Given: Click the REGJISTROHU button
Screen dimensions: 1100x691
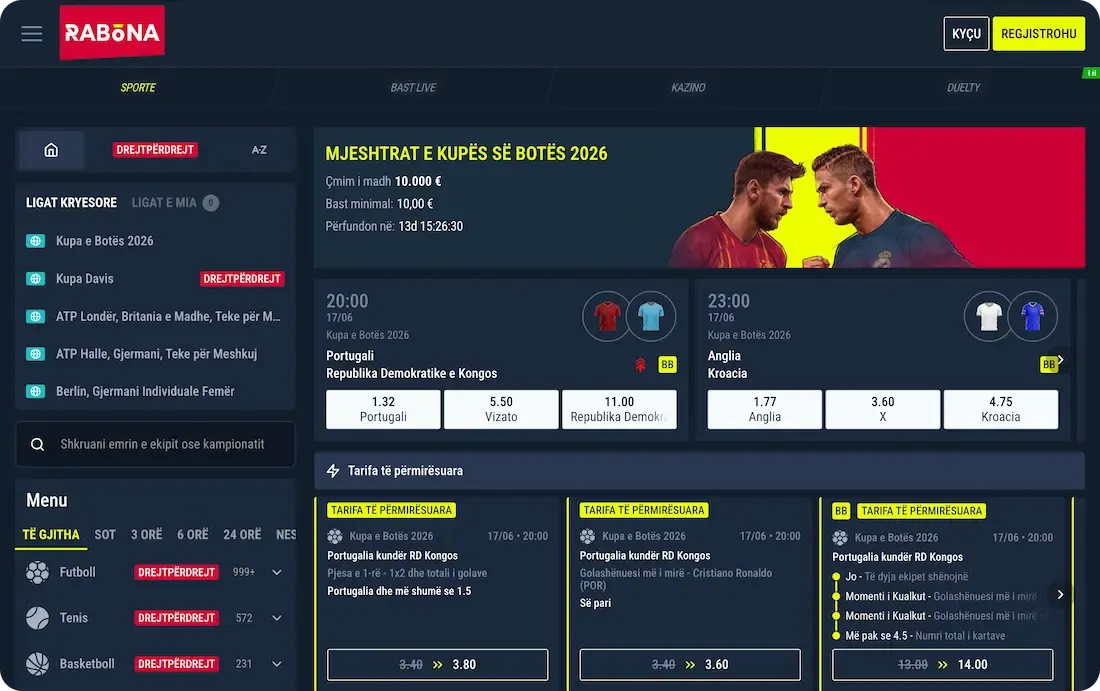Looking at the screenshot, I should pyautogui.click(x=1039, y=34).
